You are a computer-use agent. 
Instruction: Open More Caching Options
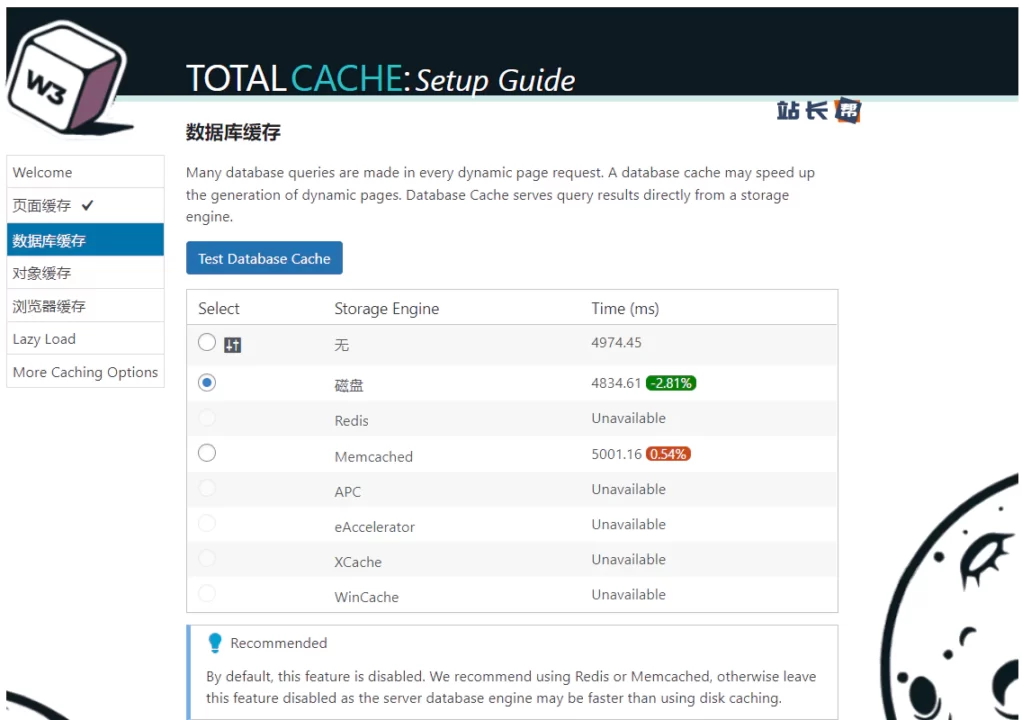85,372
